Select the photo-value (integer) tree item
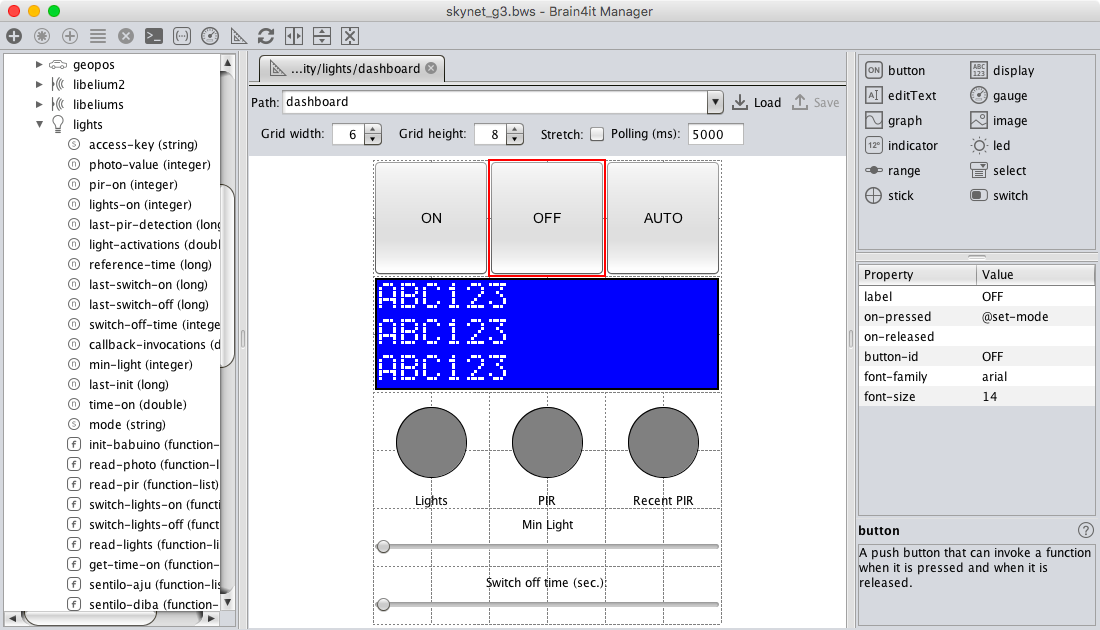1100x630 pixels. click(139, 165)
